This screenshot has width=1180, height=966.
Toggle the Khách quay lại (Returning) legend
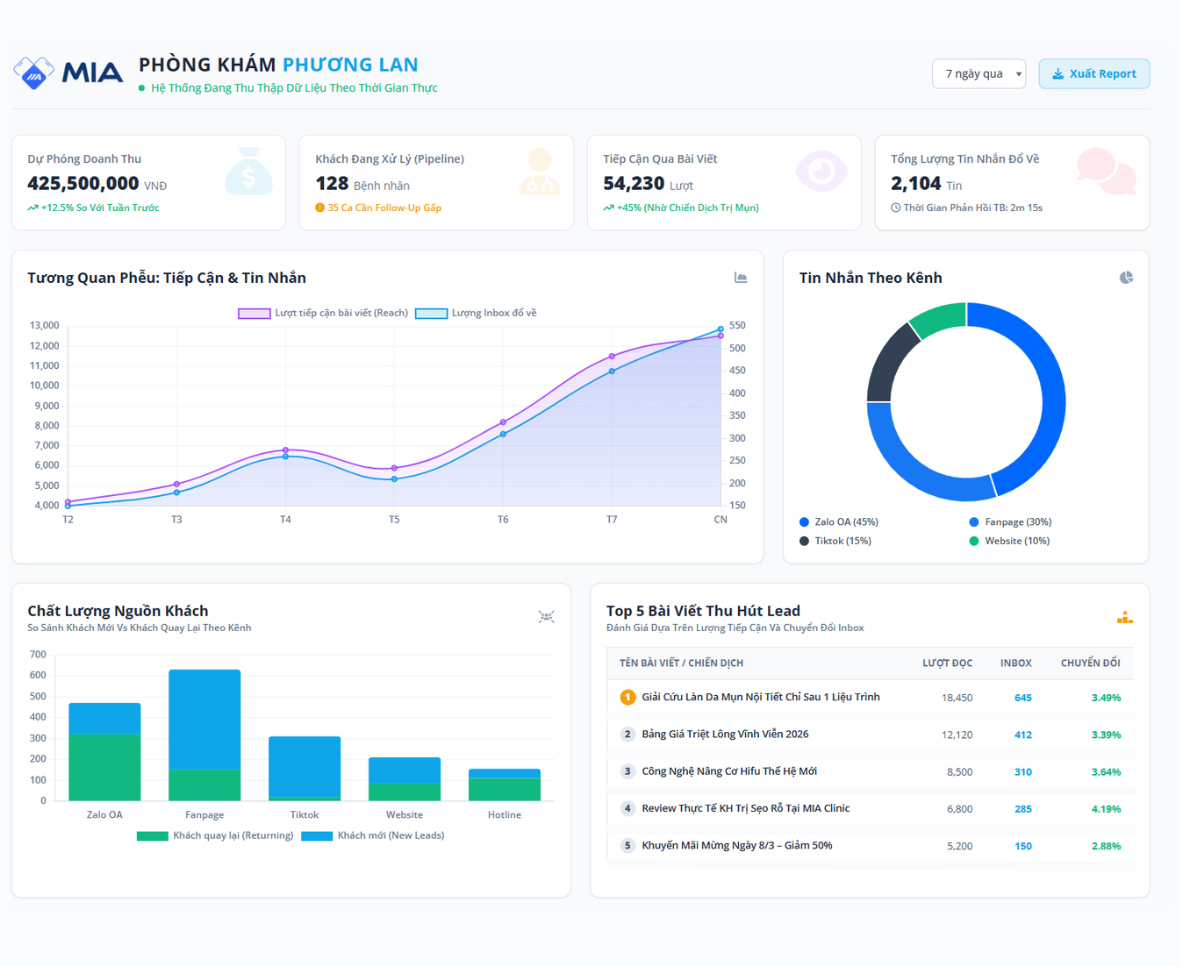pyautogui.click(x=215, y=836)
